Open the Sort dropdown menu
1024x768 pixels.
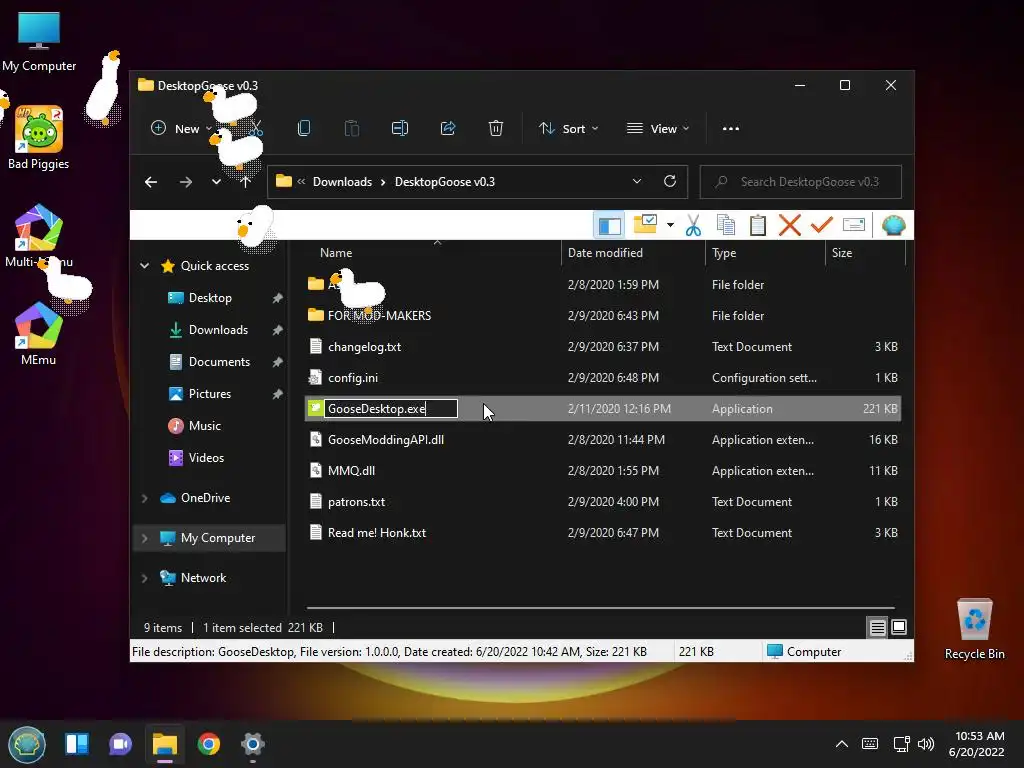568,129
